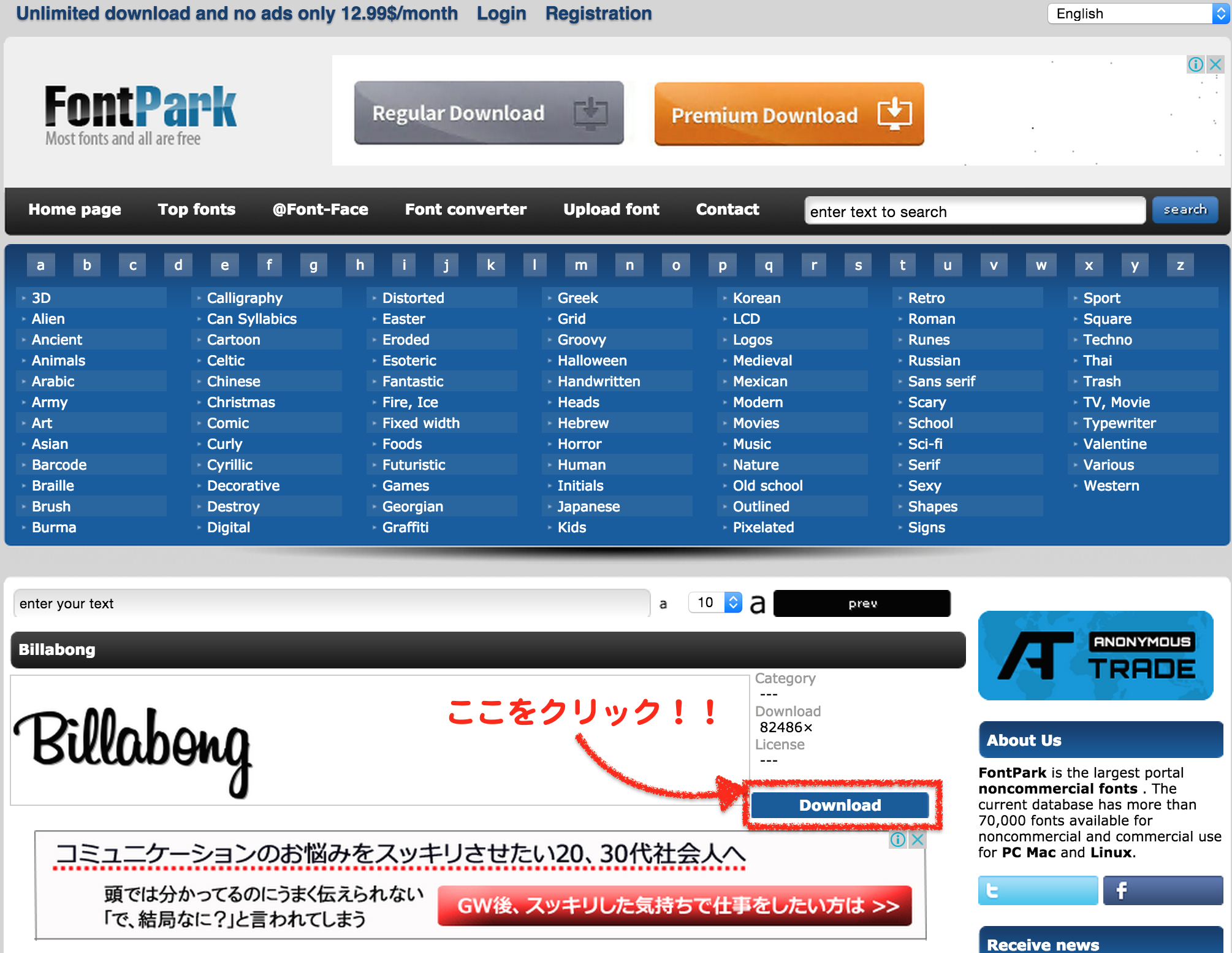Close the top banner advertisement
Screen dimensions: 1232x953
pyautogui.click(x=1215, y=64)
